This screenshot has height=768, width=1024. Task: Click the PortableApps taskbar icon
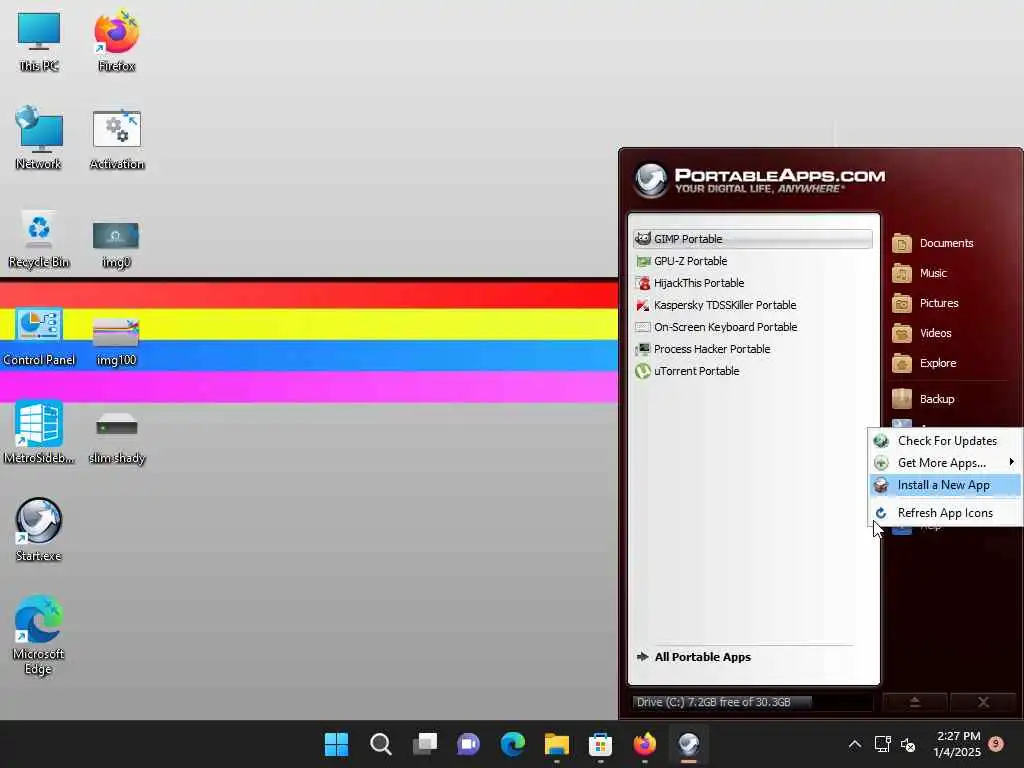pyautogui.click(x=688, y=744)
